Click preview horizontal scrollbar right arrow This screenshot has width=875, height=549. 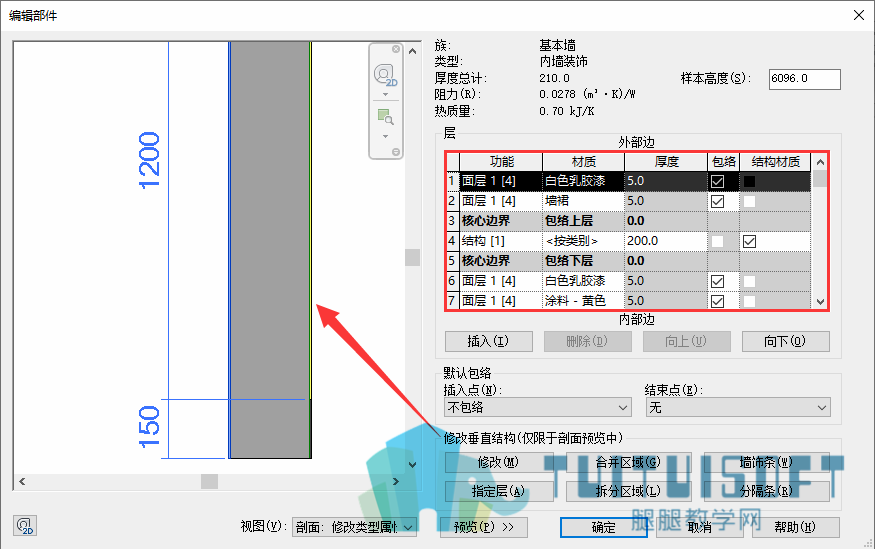point(396,481)
